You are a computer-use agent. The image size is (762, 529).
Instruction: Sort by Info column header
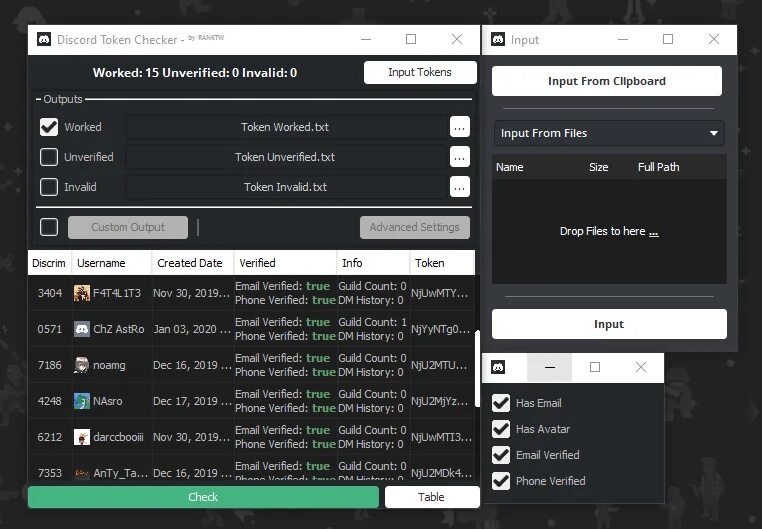pyautogui.click(x=373, y=263)
